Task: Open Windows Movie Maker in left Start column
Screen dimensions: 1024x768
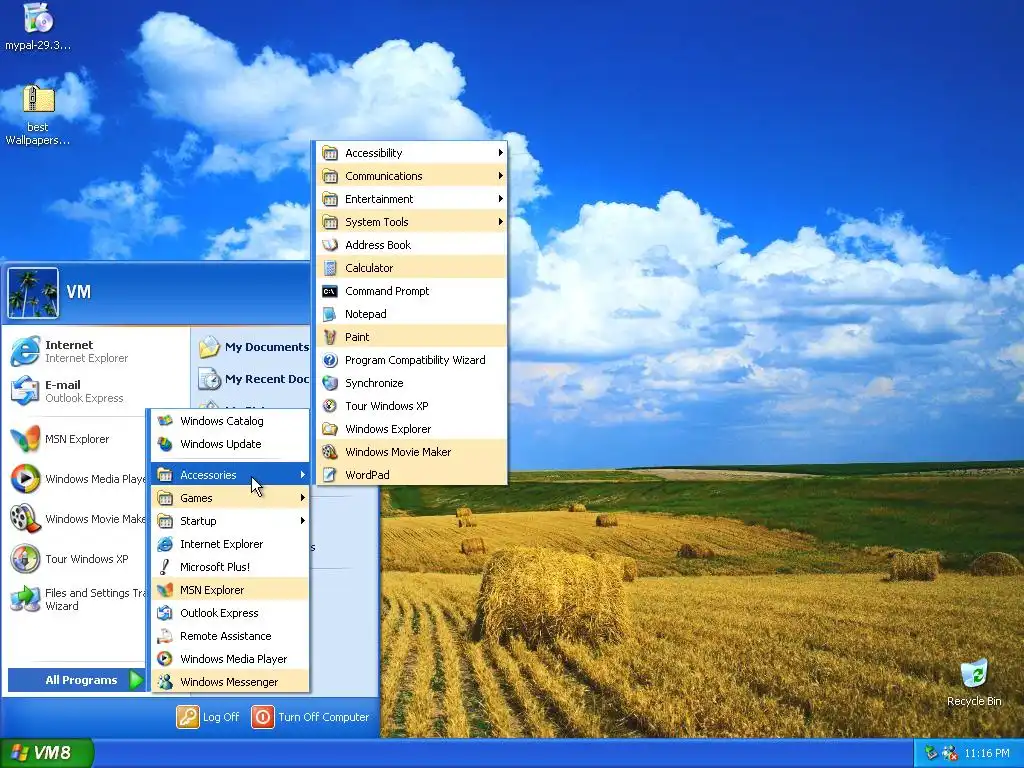Action: [x=77, y=519]
